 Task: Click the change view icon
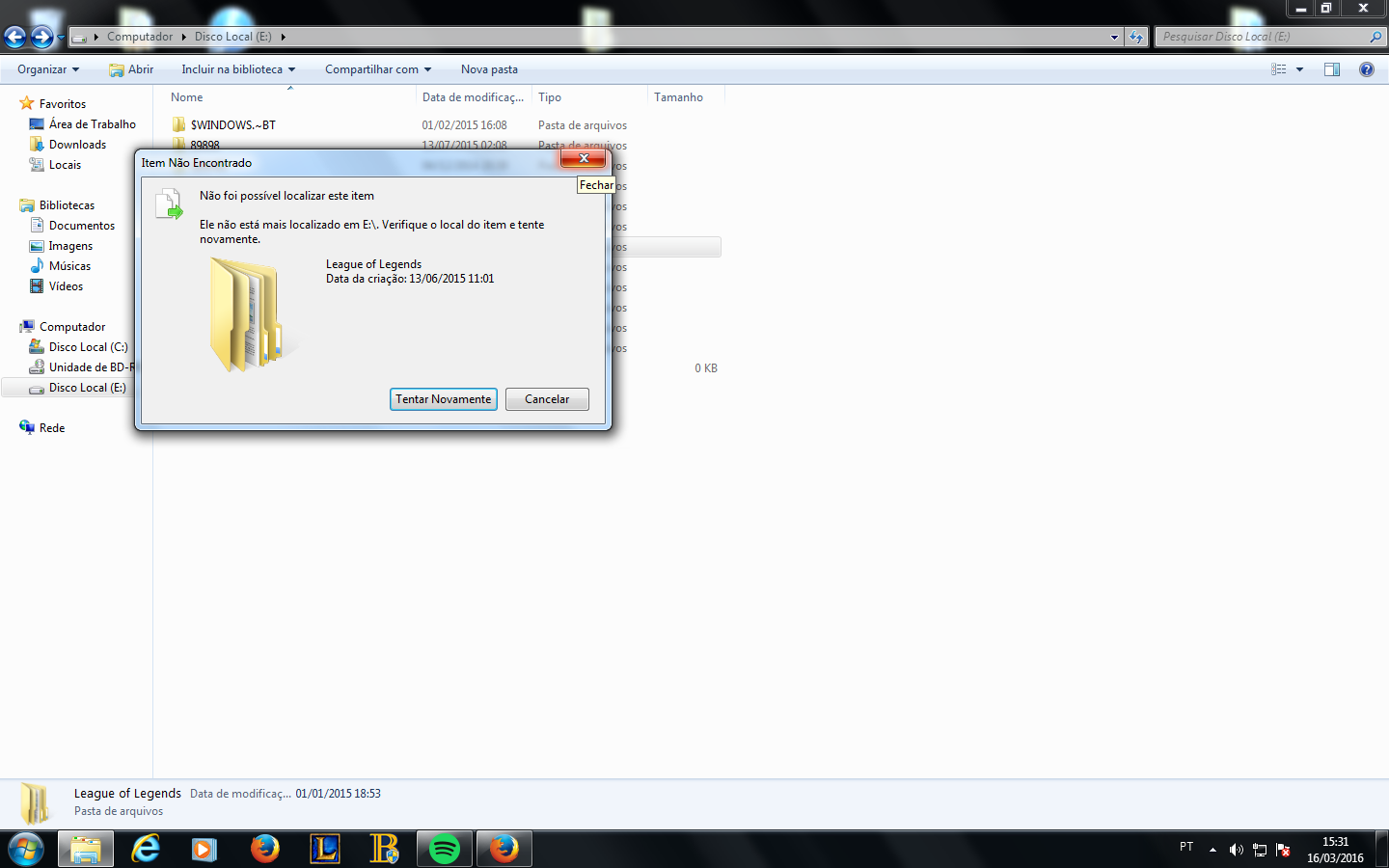1279,69
